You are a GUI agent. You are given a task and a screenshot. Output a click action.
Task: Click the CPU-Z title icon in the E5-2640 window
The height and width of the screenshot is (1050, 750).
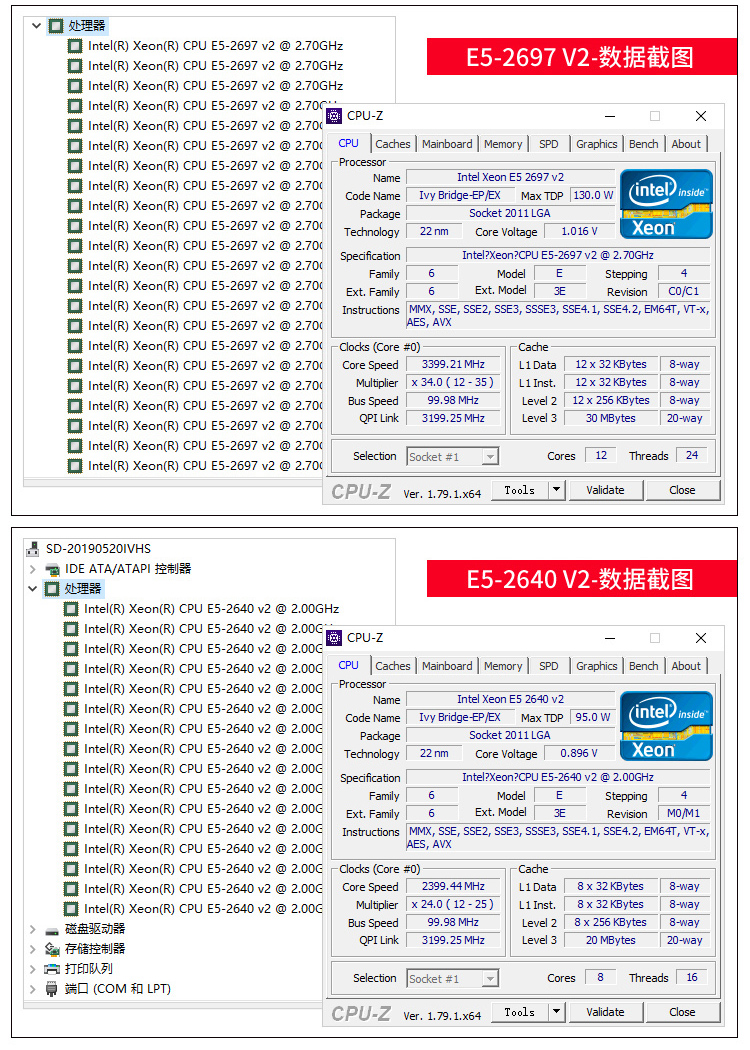pos(333,638)
